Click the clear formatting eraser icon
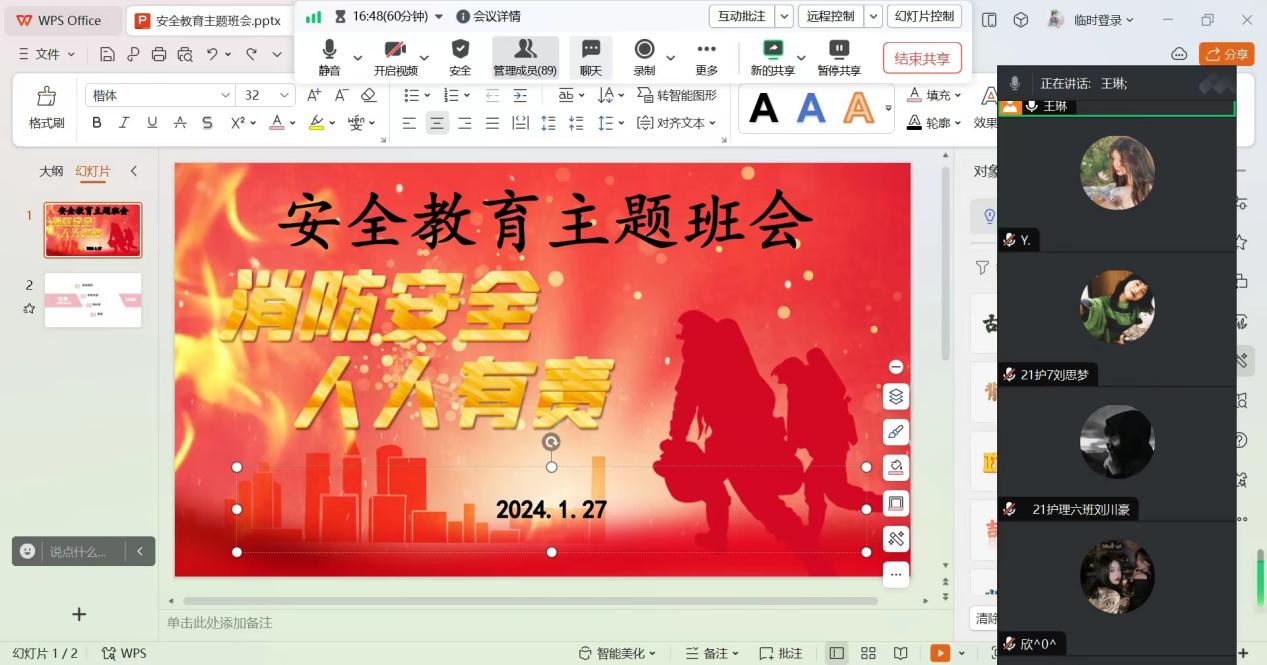The image size is (1267, 665). tap(368, 95)
